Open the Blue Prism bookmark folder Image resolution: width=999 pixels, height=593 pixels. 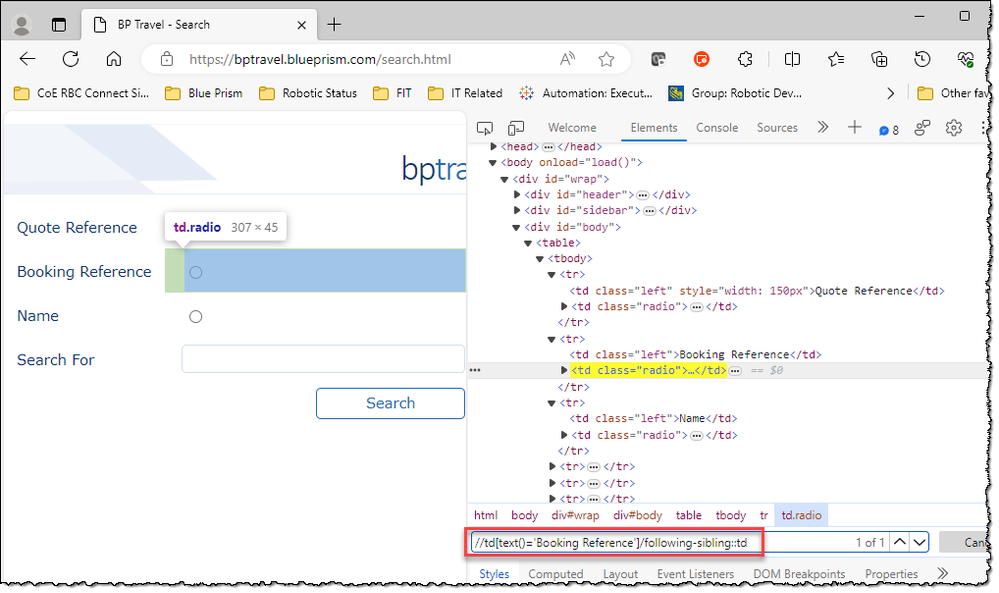coord(204,93)
